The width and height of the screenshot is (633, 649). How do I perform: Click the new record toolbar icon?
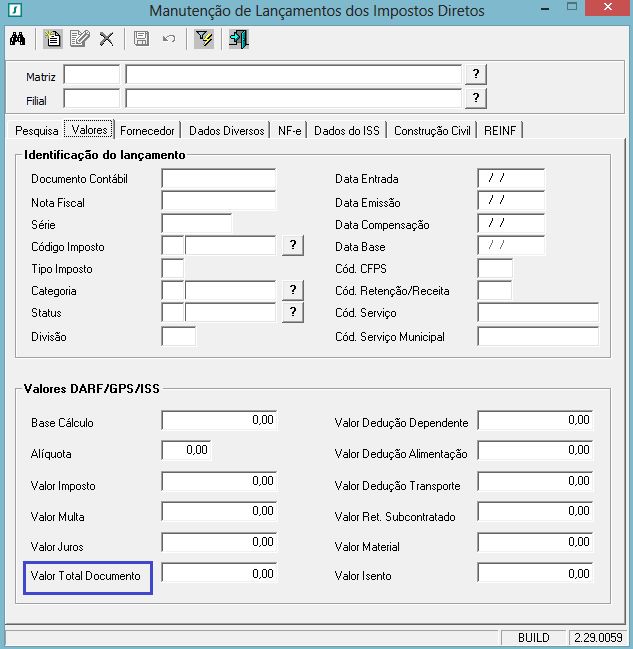tap(53, 39)
